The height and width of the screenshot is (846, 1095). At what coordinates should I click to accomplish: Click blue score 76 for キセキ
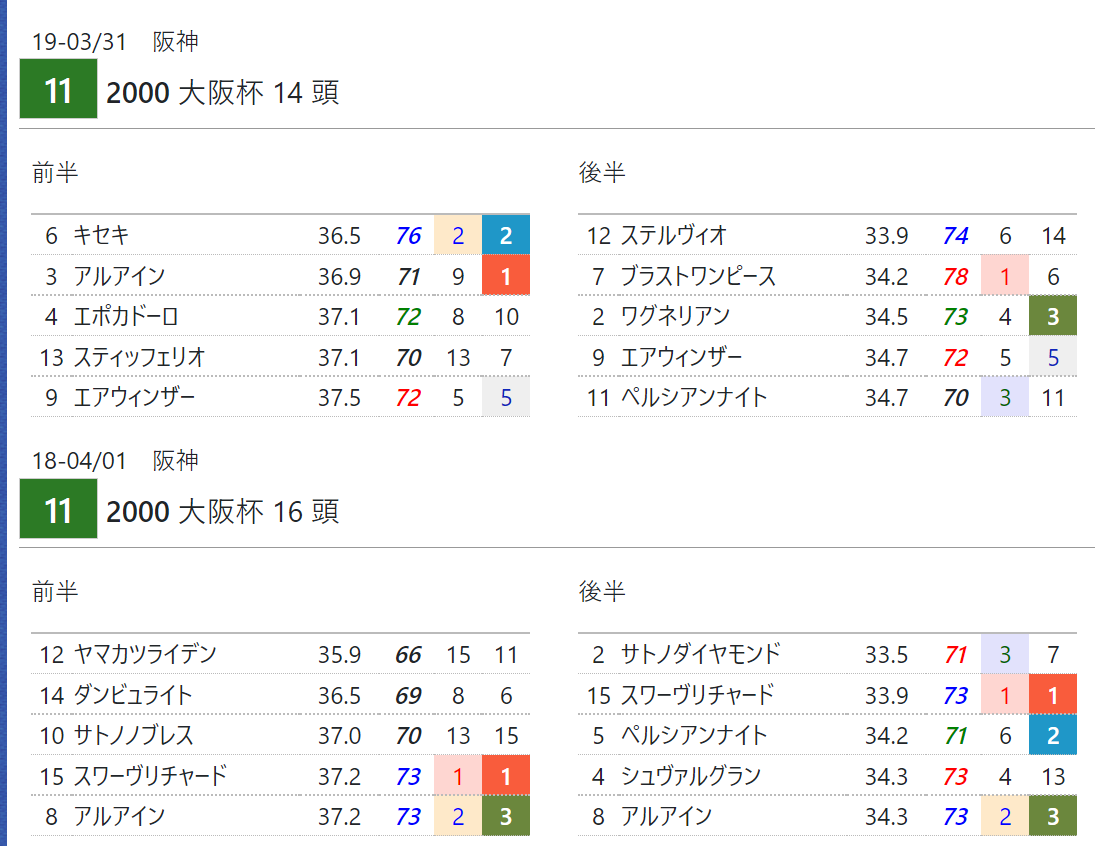tap(409, 235)
